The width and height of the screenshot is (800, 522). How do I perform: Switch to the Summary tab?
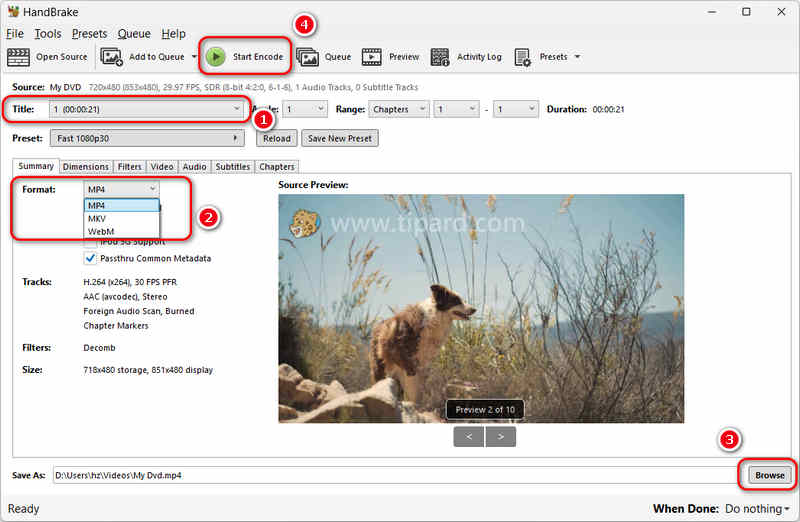(36, 166)
